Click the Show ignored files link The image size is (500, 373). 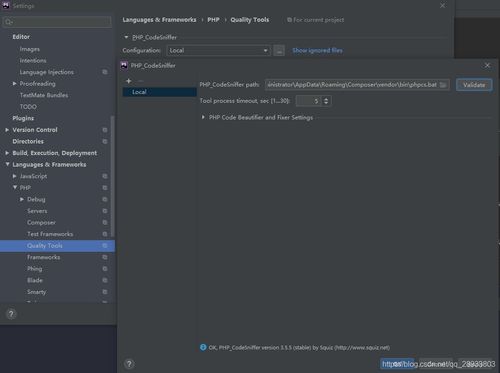(x=317, y=51)
